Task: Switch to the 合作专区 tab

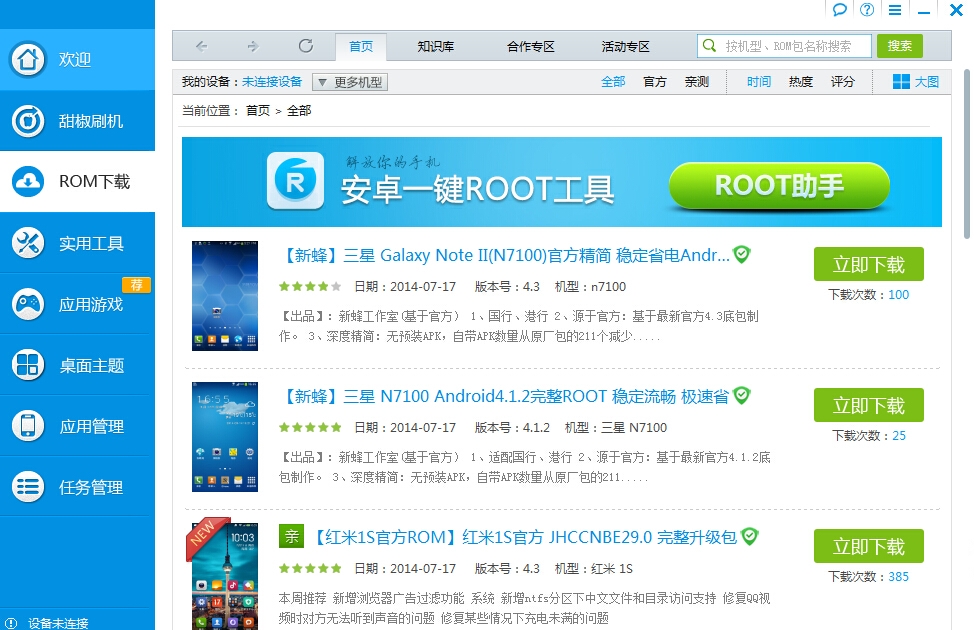Action: 530,47
